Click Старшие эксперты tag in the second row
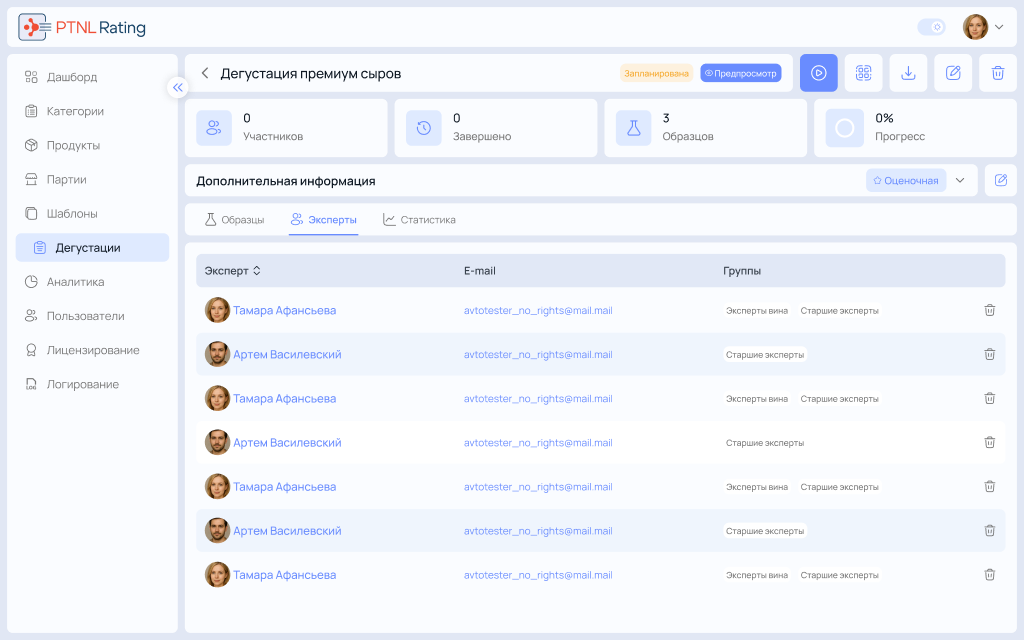This screenshot has width=1024, height=640. click(765, 355)
